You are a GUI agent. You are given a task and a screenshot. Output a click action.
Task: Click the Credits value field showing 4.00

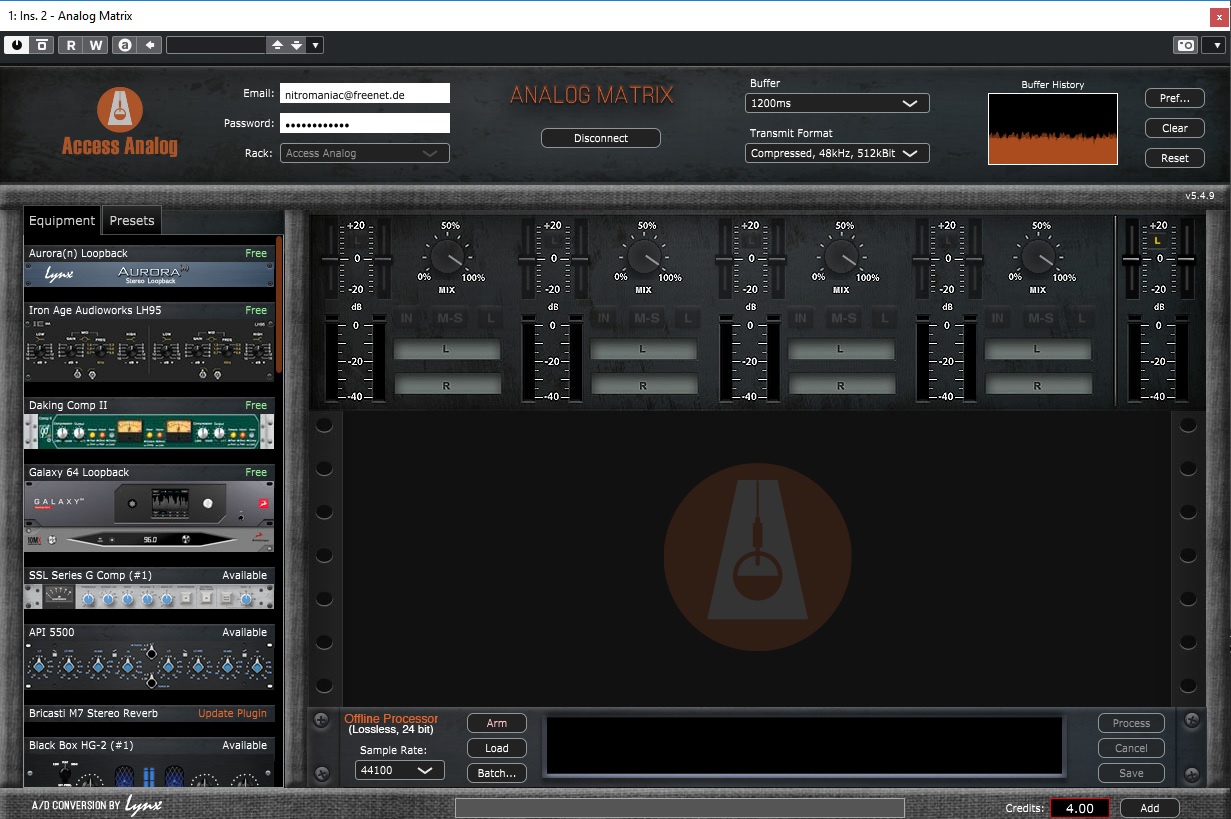coord(1079,808)
